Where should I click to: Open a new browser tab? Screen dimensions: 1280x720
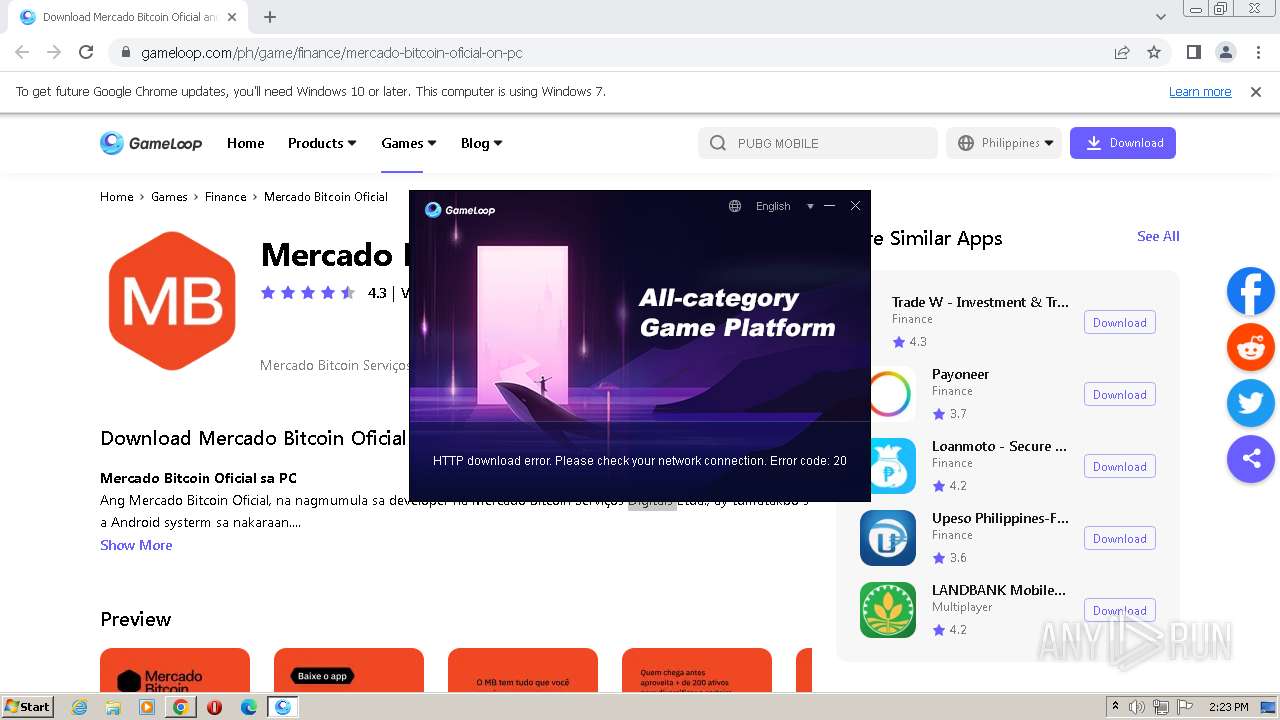270,17
